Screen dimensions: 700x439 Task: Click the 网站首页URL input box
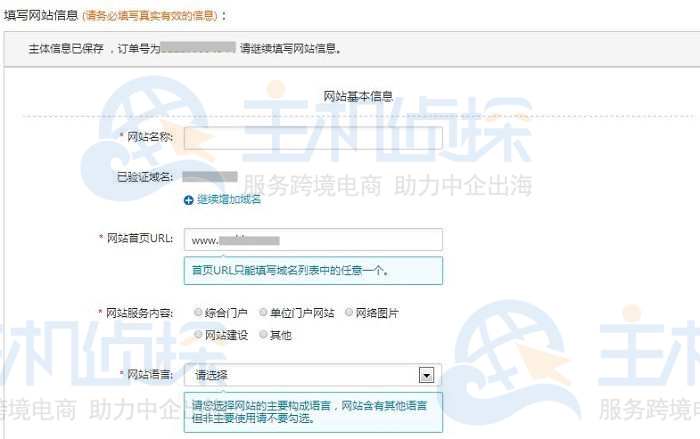point(313,240)
